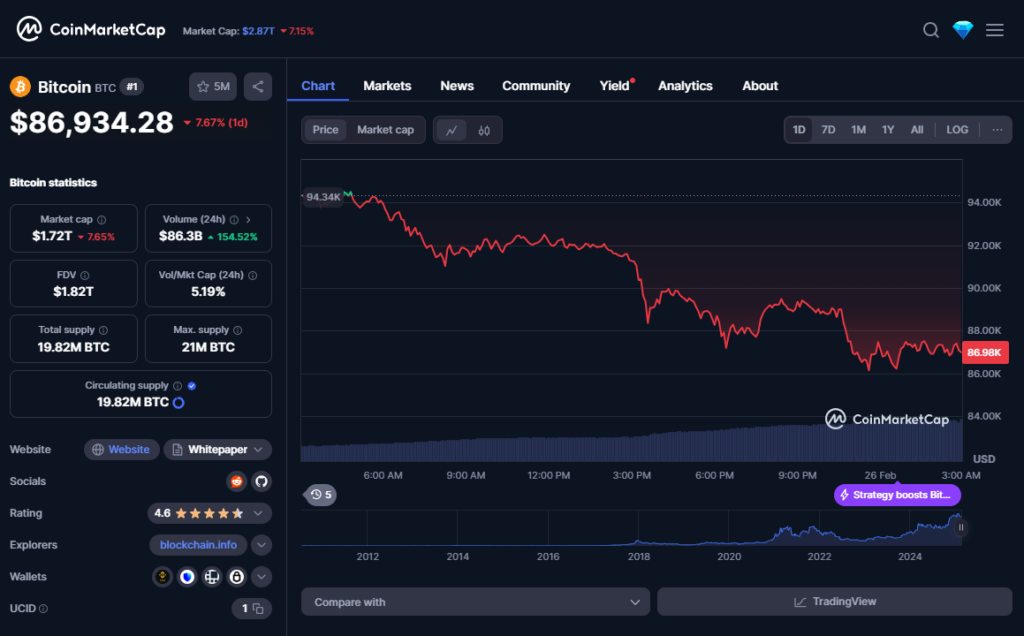Viewport: 1024px width, 636px height.
Task: Open the Compare with dropdown
Action: 475,602
